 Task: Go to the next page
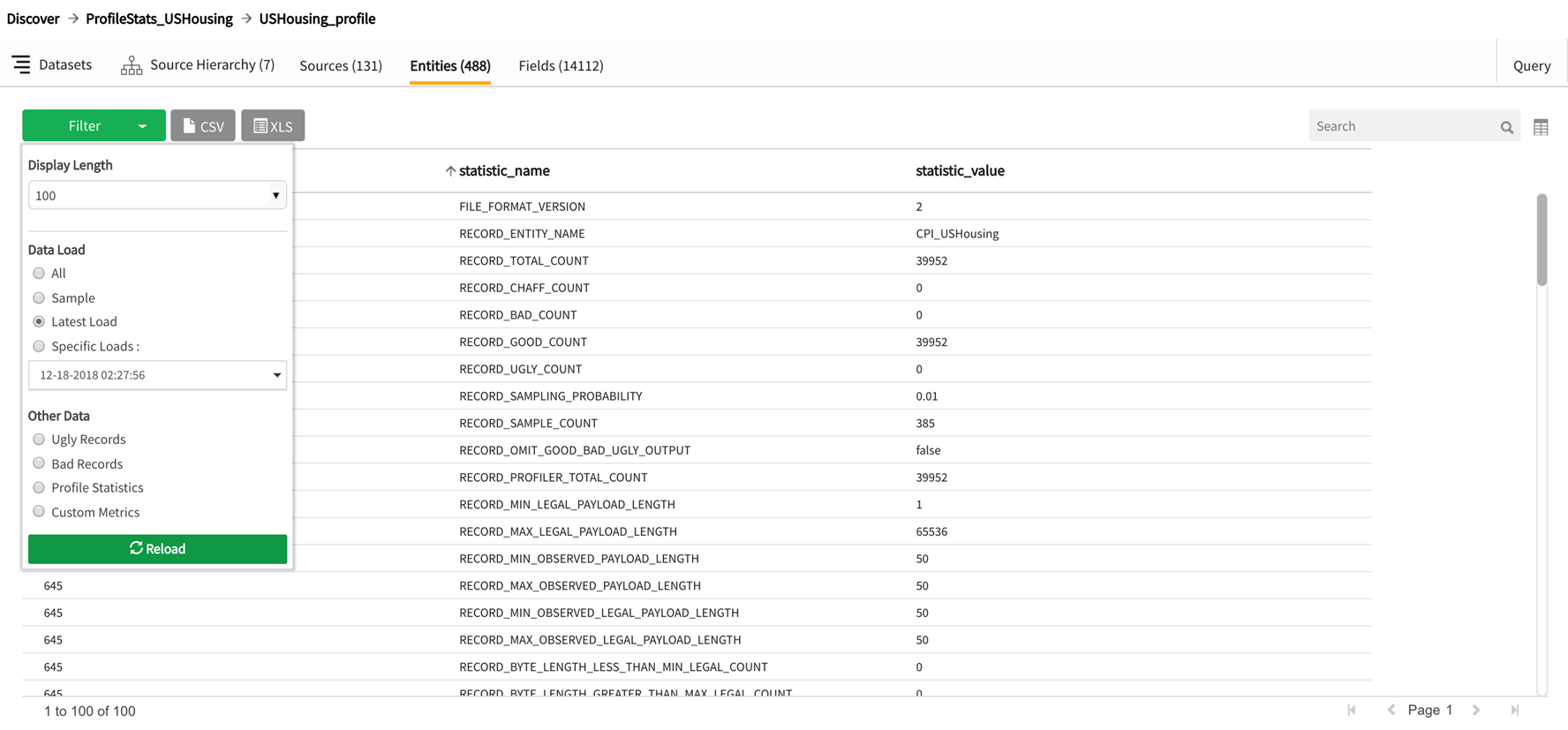(1476, 710)
